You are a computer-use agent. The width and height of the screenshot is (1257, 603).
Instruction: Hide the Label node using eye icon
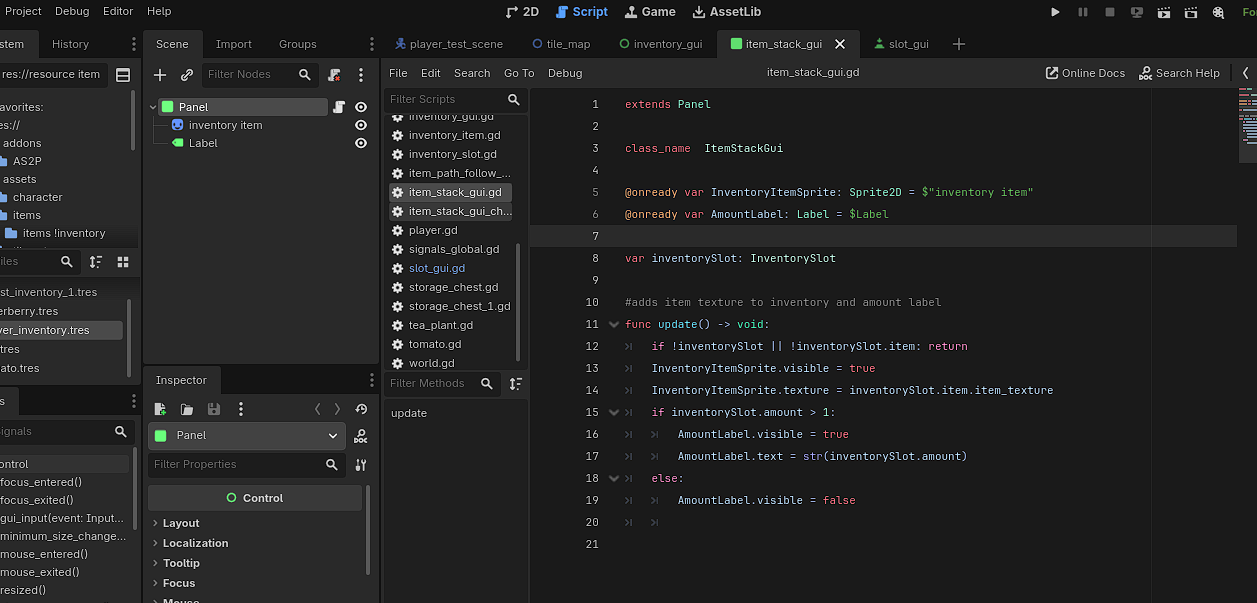361,143
